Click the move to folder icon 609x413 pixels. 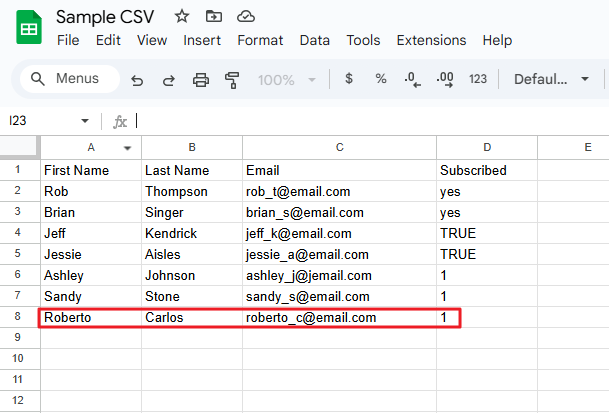click(x=212, y=16)
